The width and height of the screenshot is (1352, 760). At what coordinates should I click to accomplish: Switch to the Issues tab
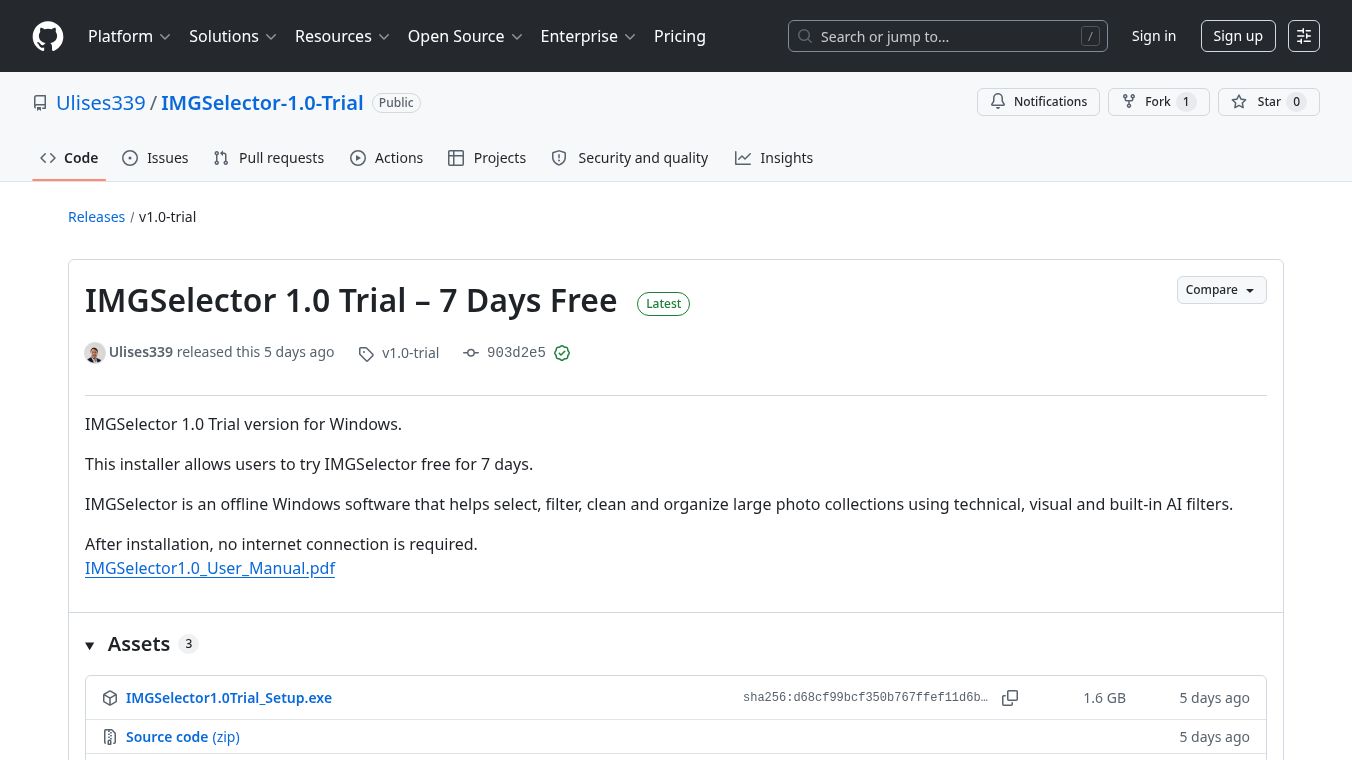pyautogui.click(x=155, y=158)
